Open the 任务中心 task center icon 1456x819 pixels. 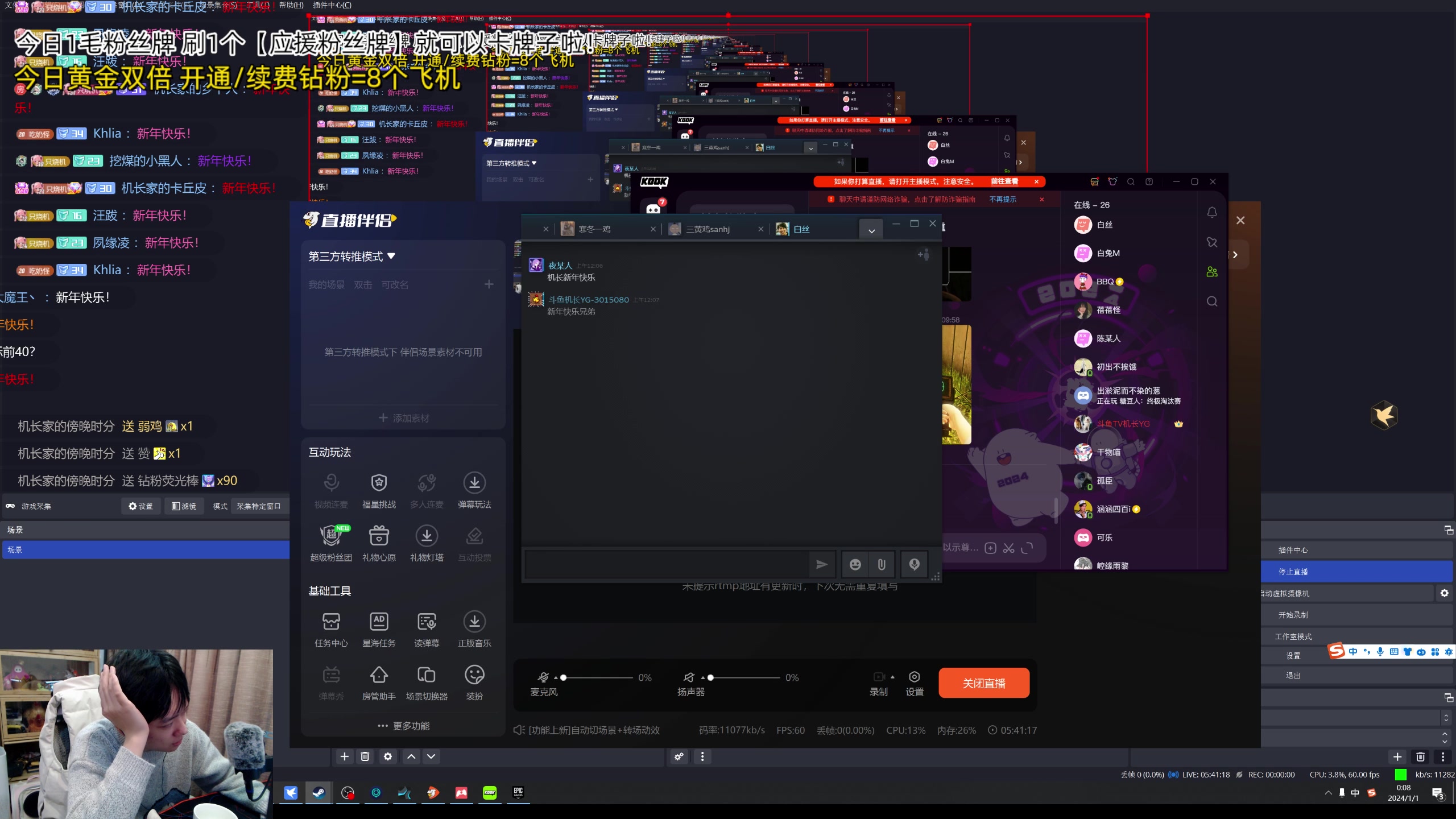331,622
